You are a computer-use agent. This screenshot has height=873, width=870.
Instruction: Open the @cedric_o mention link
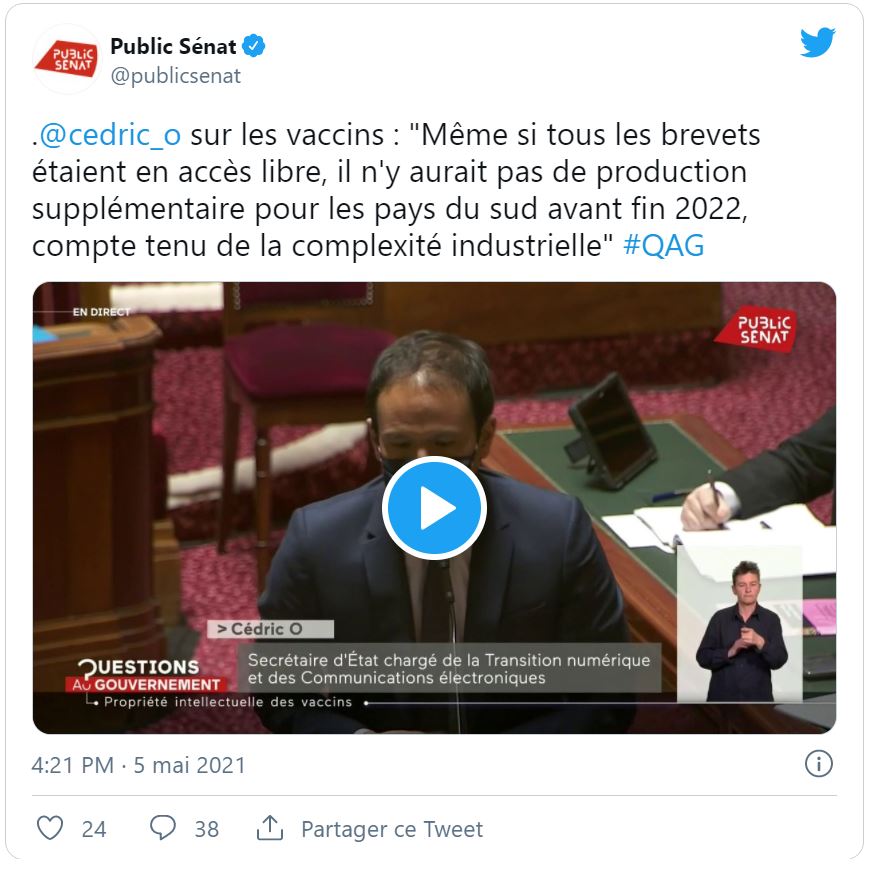point(110,135)
